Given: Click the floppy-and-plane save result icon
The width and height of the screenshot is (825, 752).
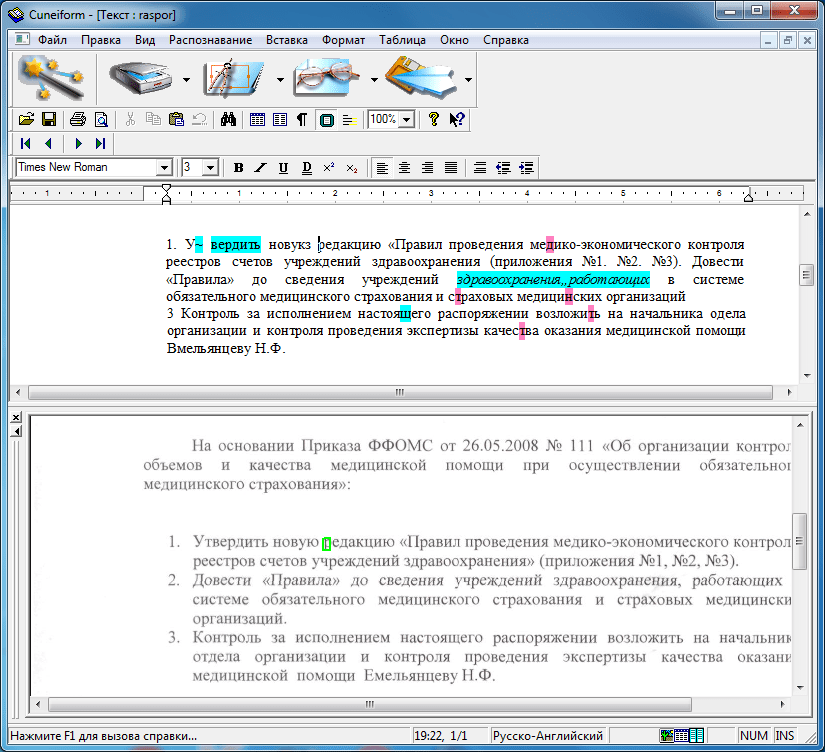Looking at the screenshot, I should tap(421, 79).
